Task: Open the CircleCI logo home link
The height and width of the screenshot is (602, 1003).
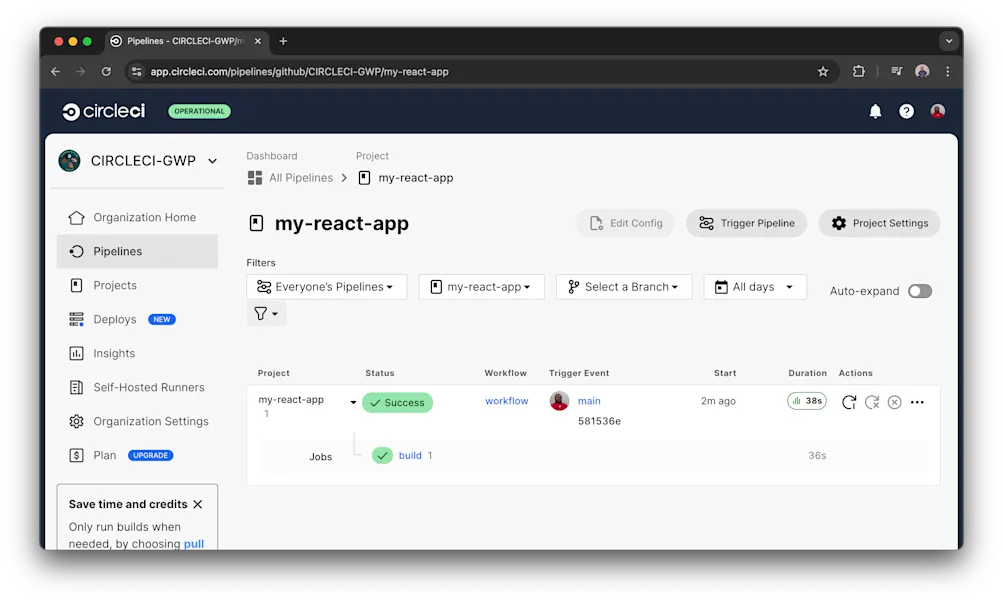Action: coord(104,111)
